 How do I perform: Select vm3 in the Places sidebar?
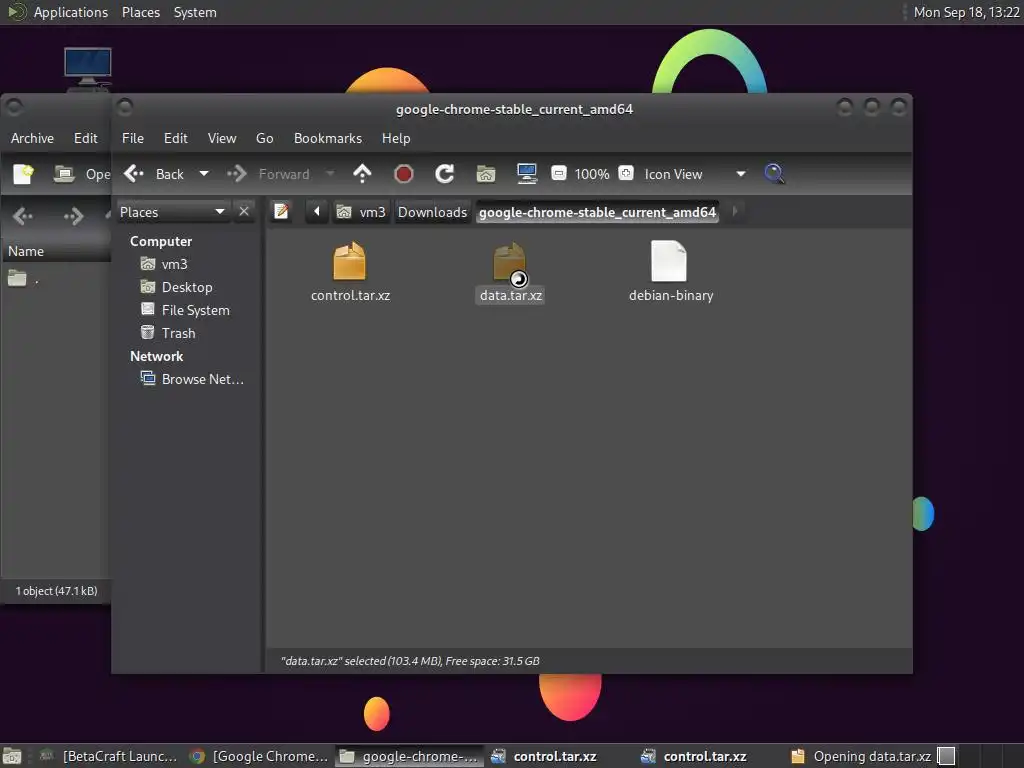click(174, 264)
